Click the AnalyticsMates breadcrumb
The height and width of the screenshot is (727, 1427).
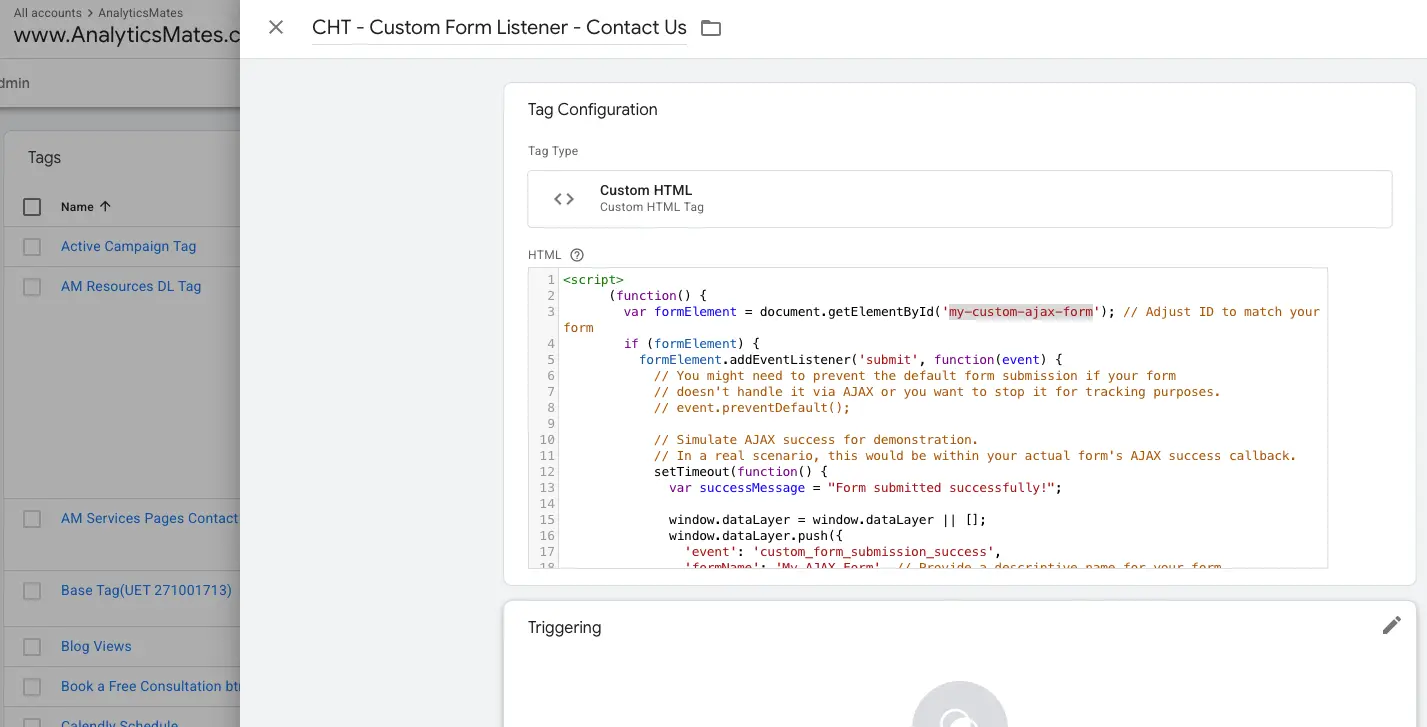[x=140, y=13]
